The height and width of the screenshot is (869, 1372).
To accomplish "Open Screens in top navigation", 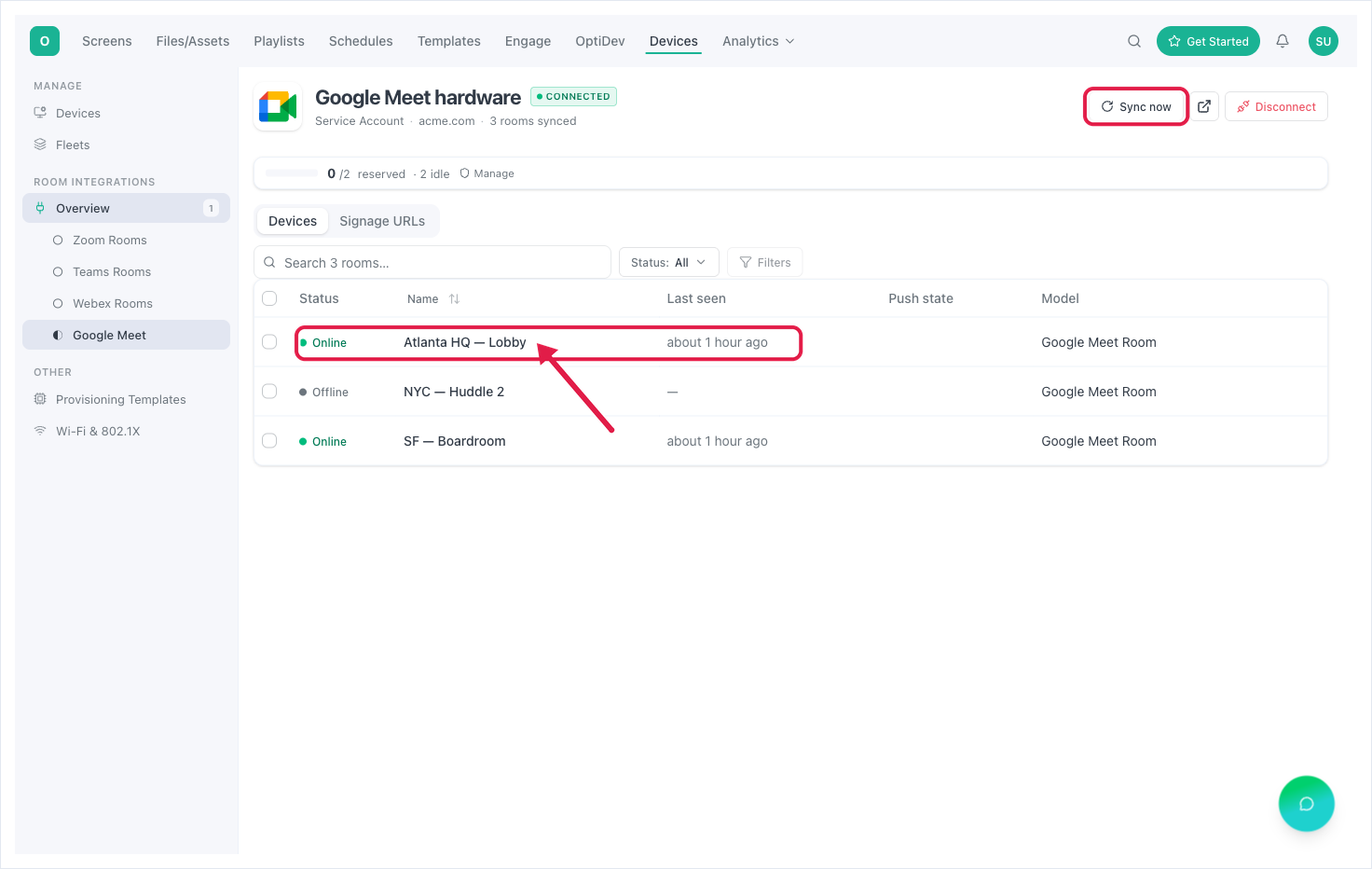I will click(107, 41).
